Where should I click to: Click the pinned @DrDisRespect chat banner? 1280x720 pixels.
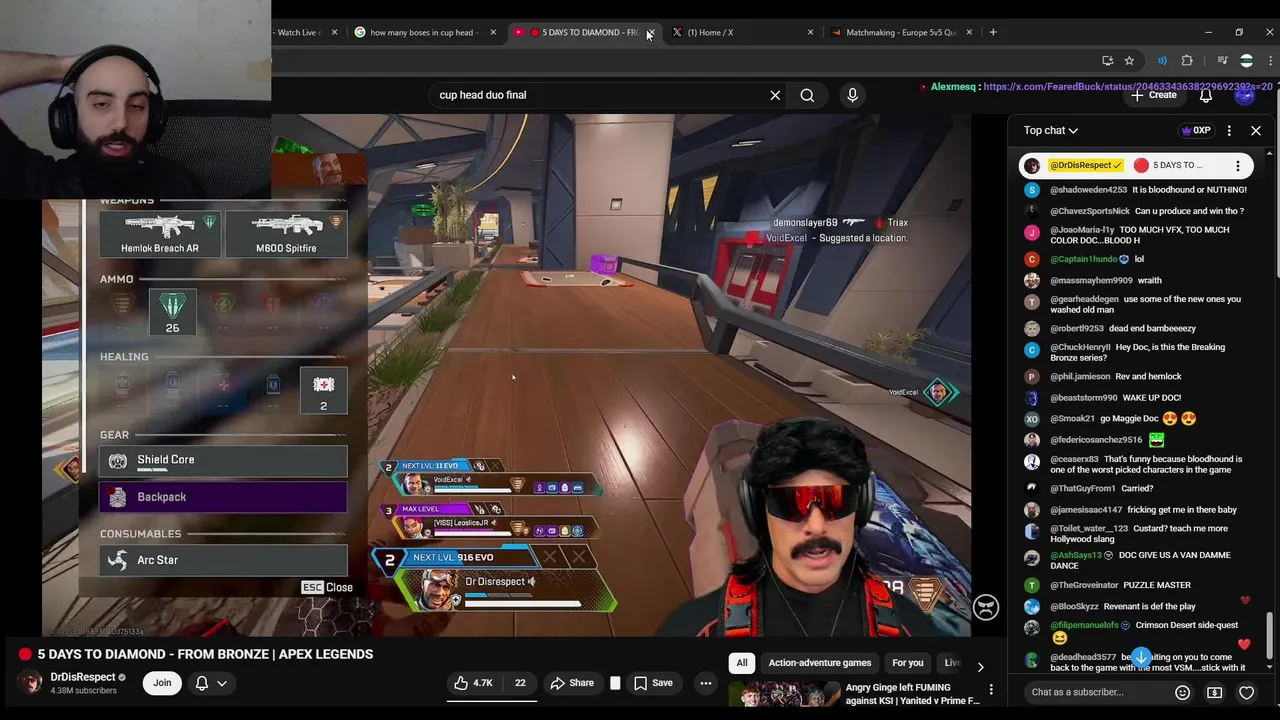tap(1136, 165)
